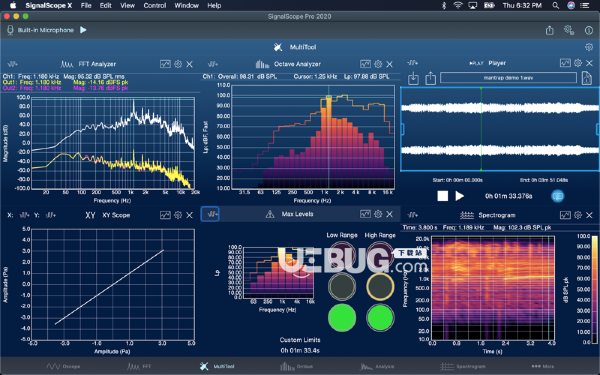Close the Player panel
Viewport: 600px width, 375px height.
pyautogui.click(x=589, y=63)
